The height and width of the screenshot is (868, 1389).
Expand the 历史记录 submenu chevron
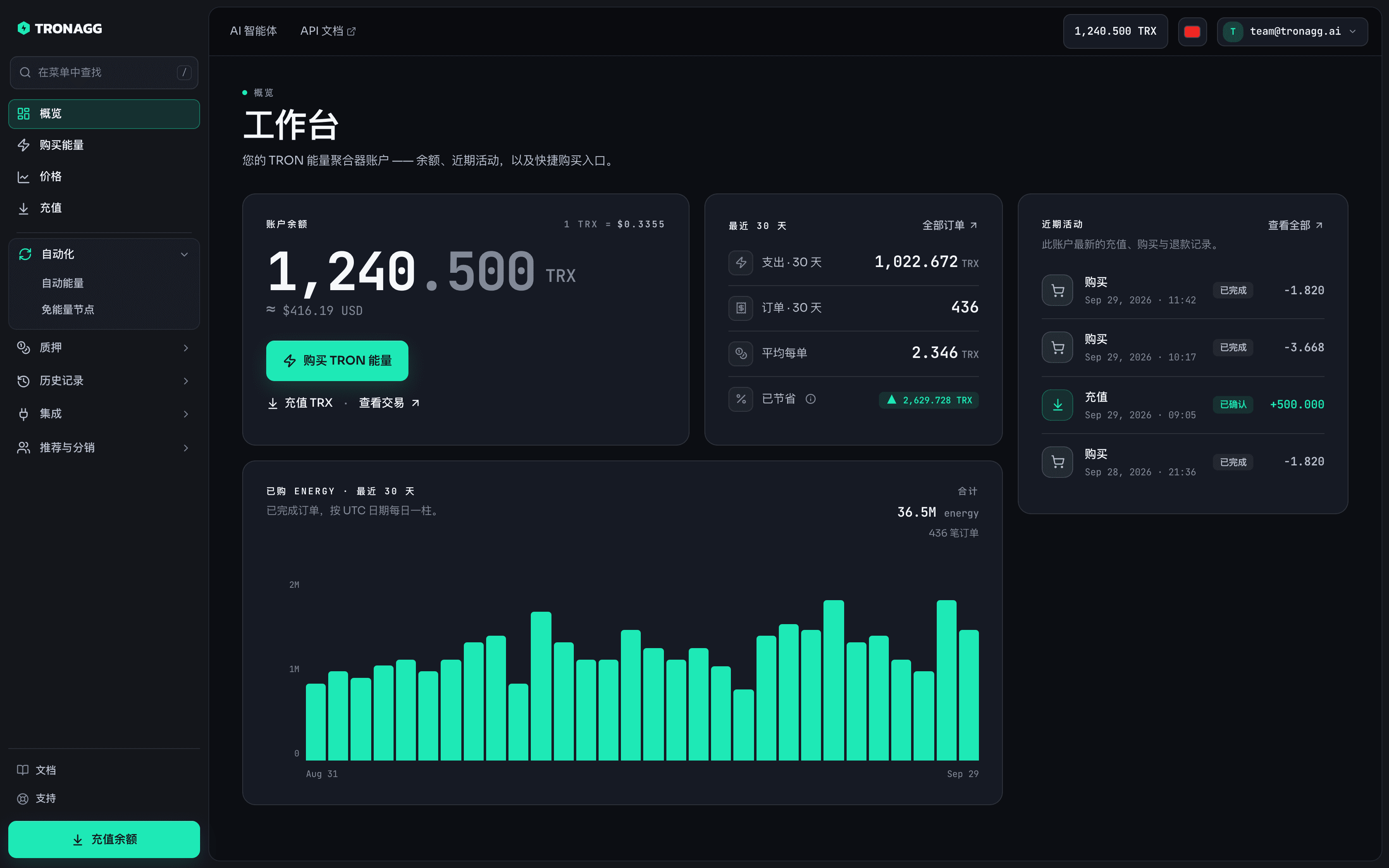(185, 381)
